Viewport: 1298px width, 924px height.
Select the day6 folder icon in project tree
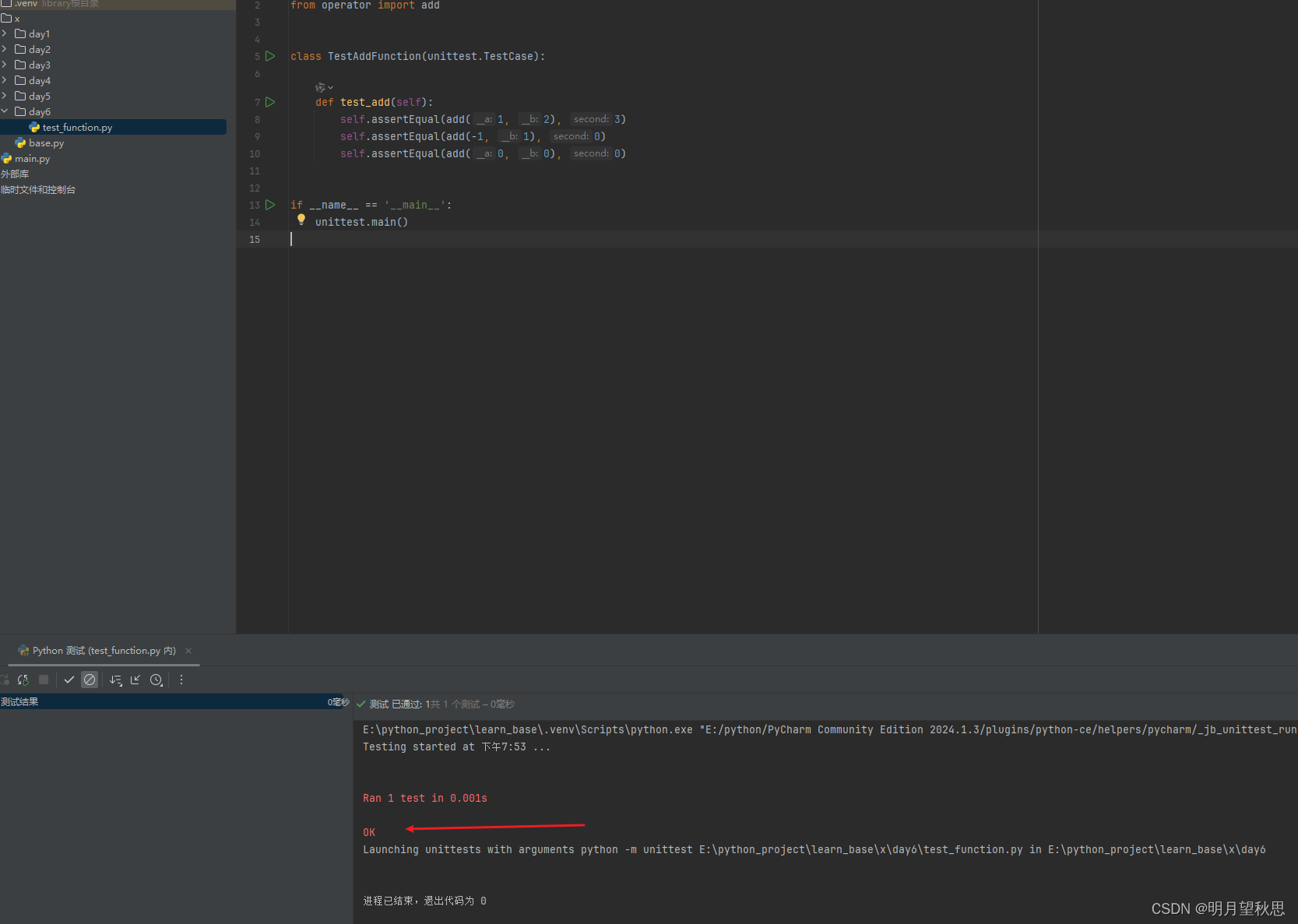click(x=20, y=111)
